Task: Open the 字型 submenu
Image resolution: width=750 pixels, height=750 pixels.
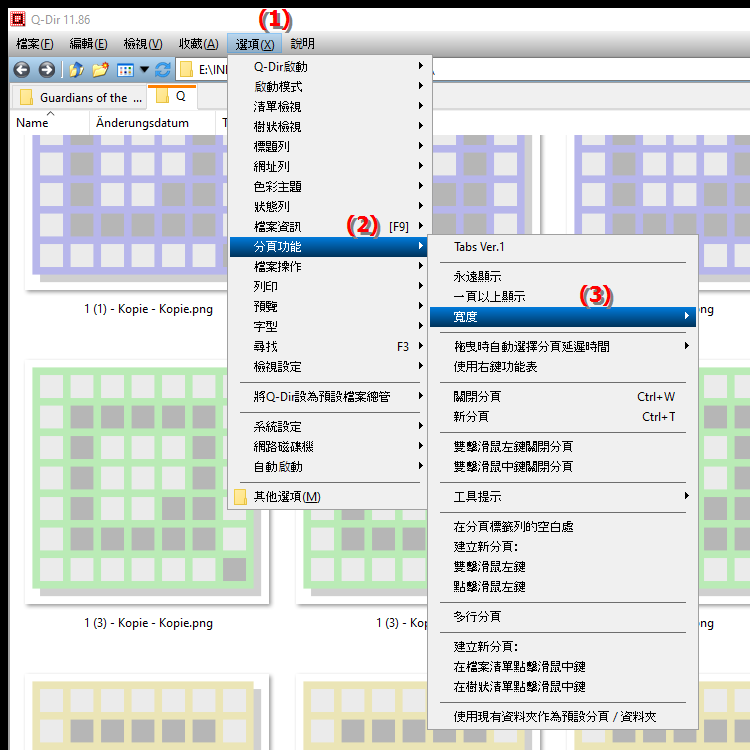Action: 329,327
